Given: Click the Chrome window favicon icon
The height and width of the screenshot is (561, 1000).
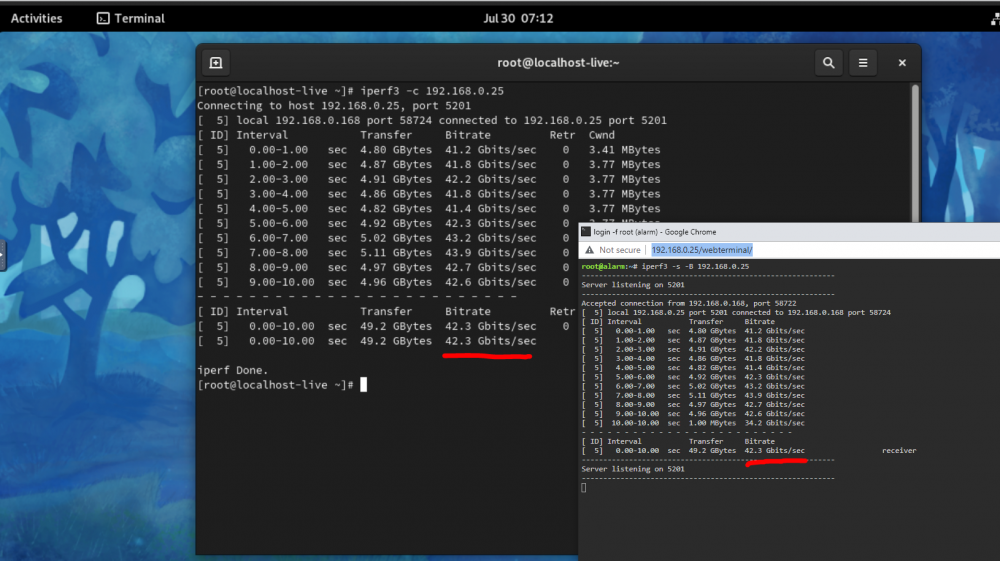Looking at the screenshot, I should tap(585, 231).
